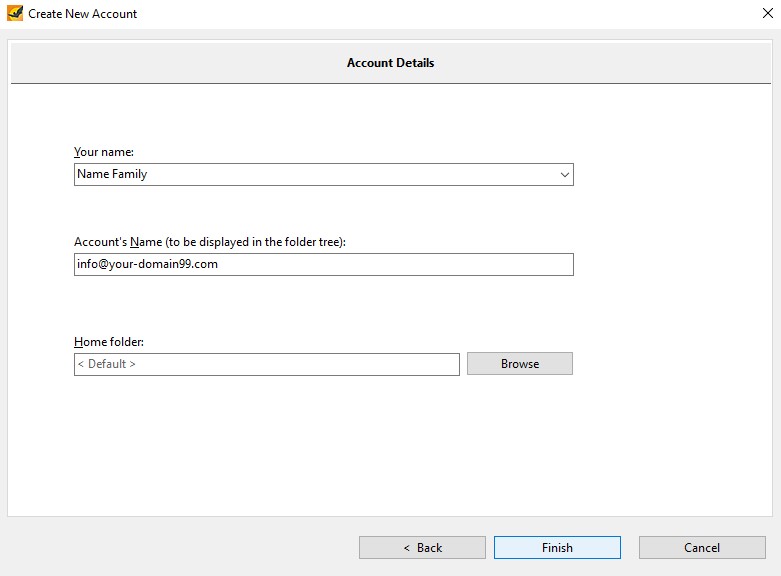Screen dimensions: 781x576
Task: Cancel the account creation wizard
Action: click(702, 548)
